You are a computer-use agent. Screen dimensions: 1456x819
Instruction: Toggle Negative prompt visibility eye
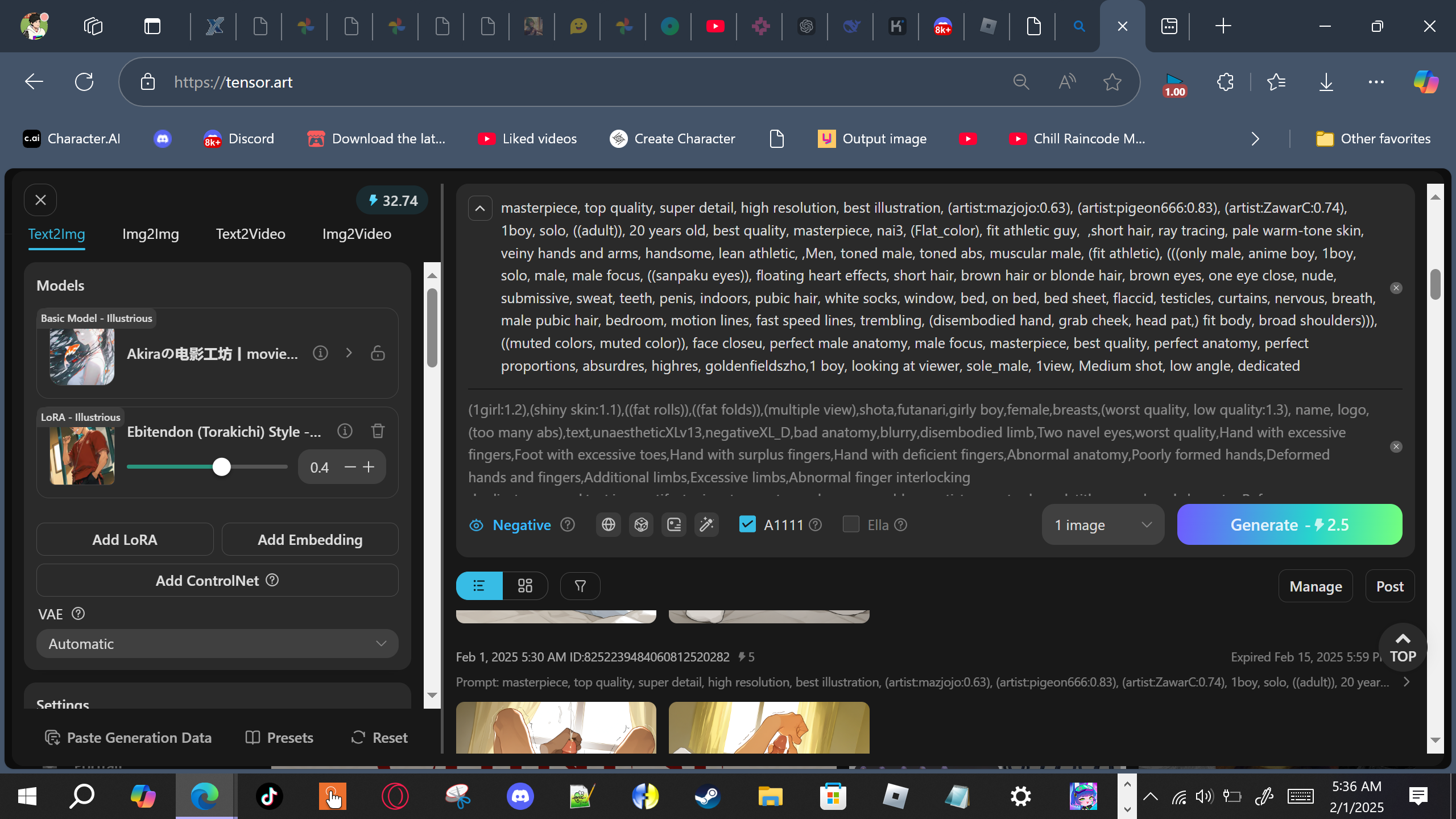pos(476,525)
